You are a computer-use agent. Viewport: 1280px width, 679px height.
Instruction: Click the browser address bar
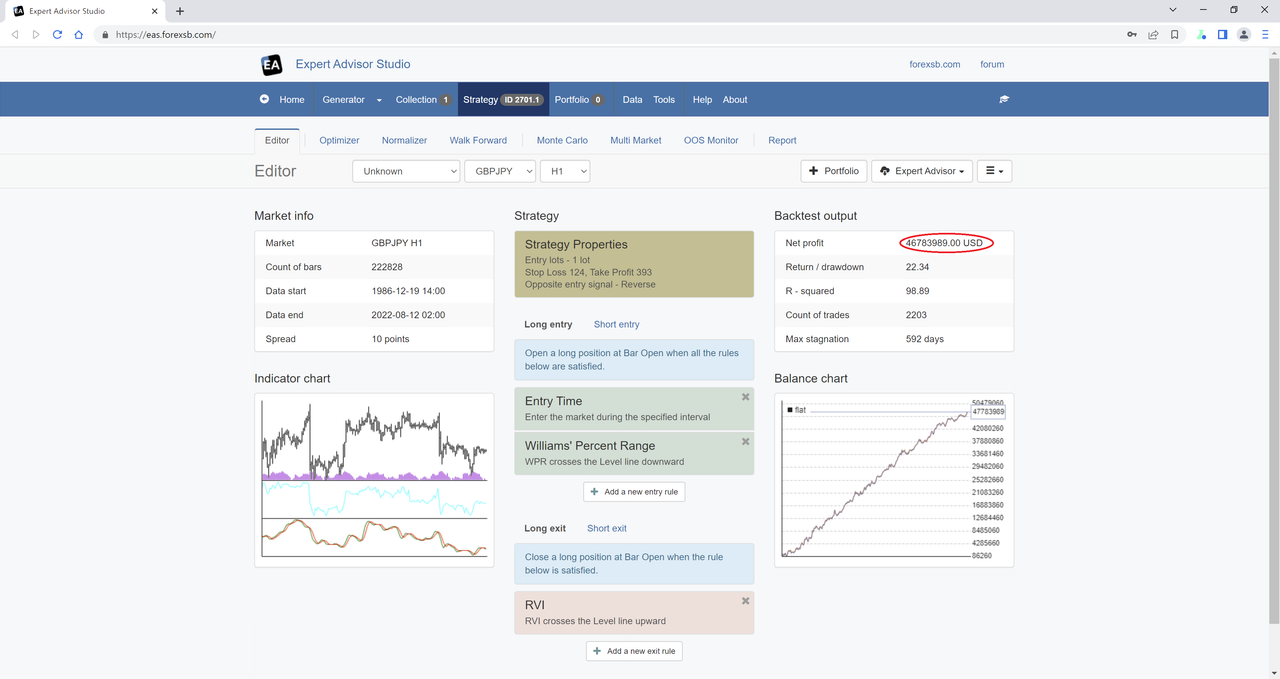point(610,34)
